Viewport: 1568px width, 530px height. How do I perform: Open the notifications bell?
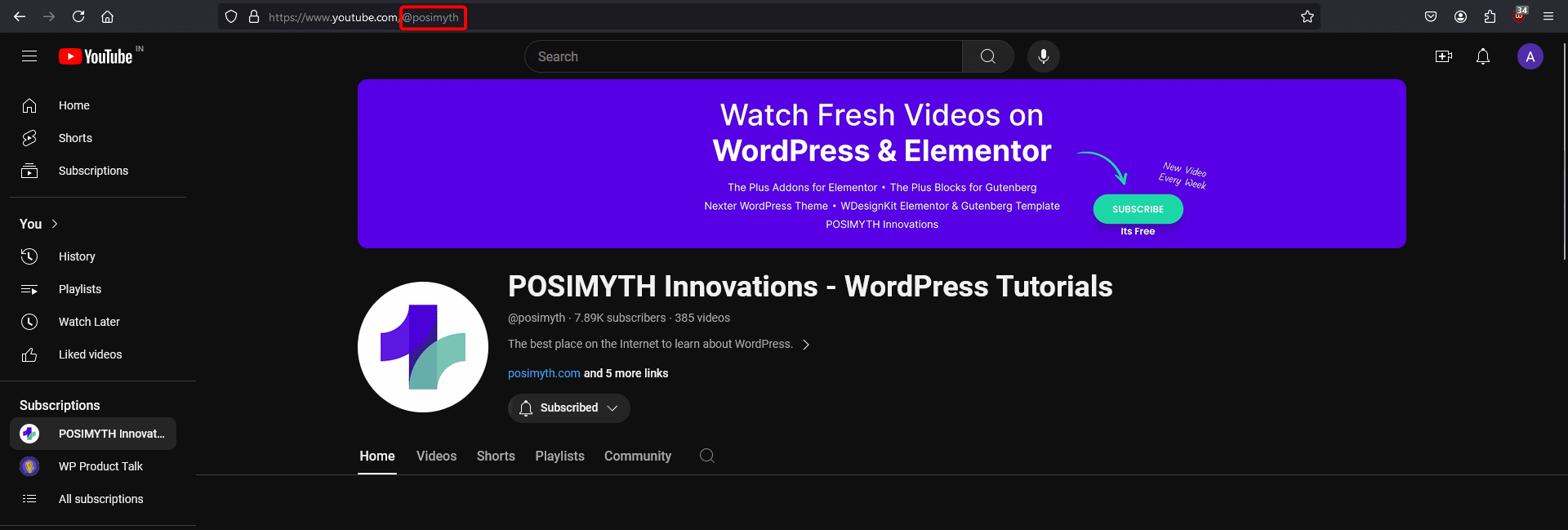tap(1482, 56)
